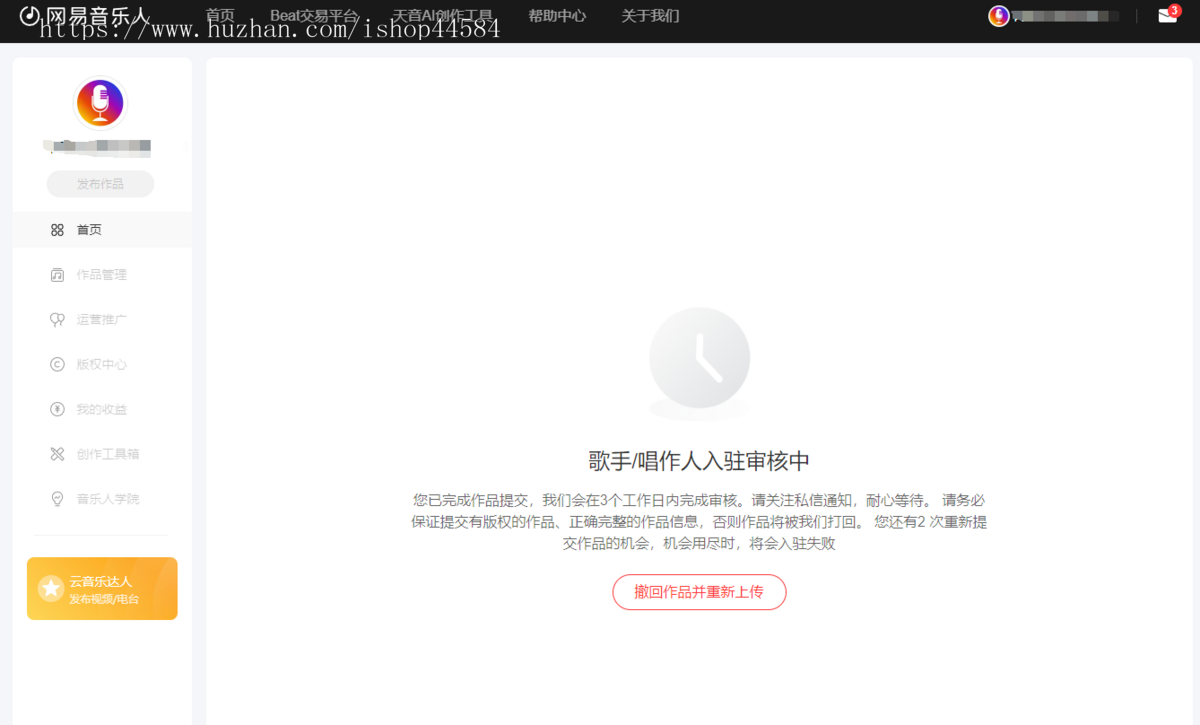Click 撤回作品并重新上传 button

pyautogui.click(x=699, y=592)
